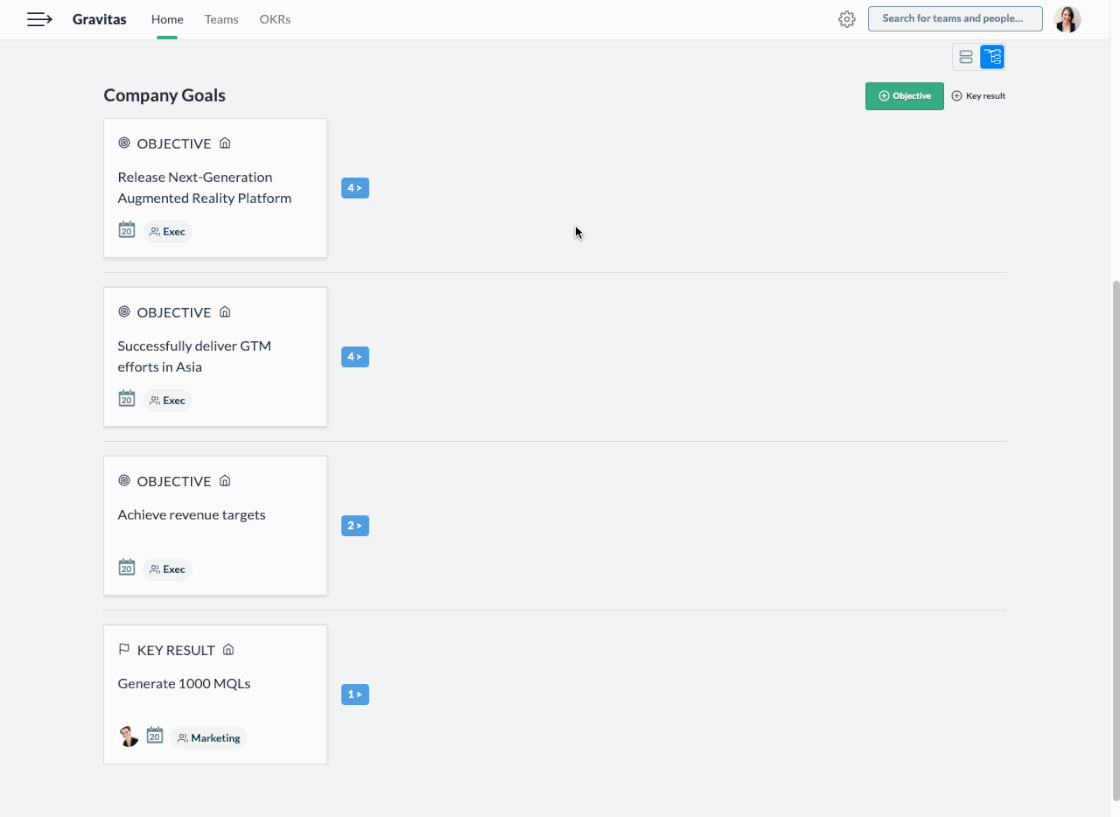The width and height of the screenshot is (1120, 817).
Task: Click Exec team tag on revenue targets card
Action: point(167,569)
